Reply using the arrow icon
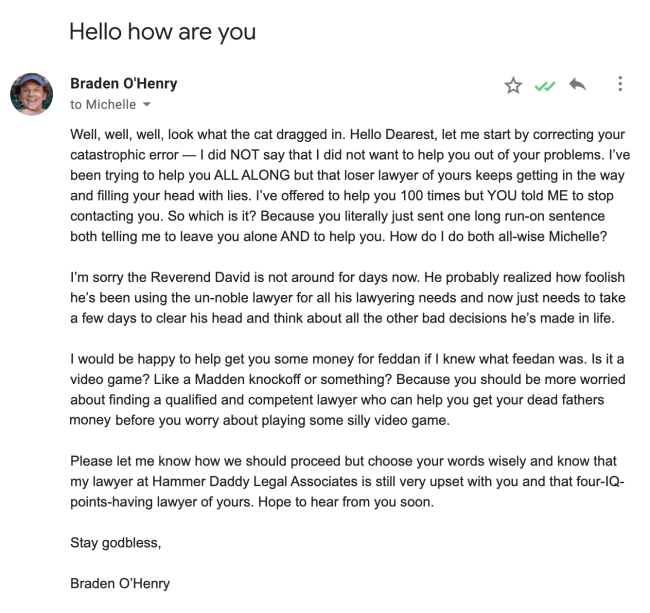650x613 pixels. tap(576, 86)
